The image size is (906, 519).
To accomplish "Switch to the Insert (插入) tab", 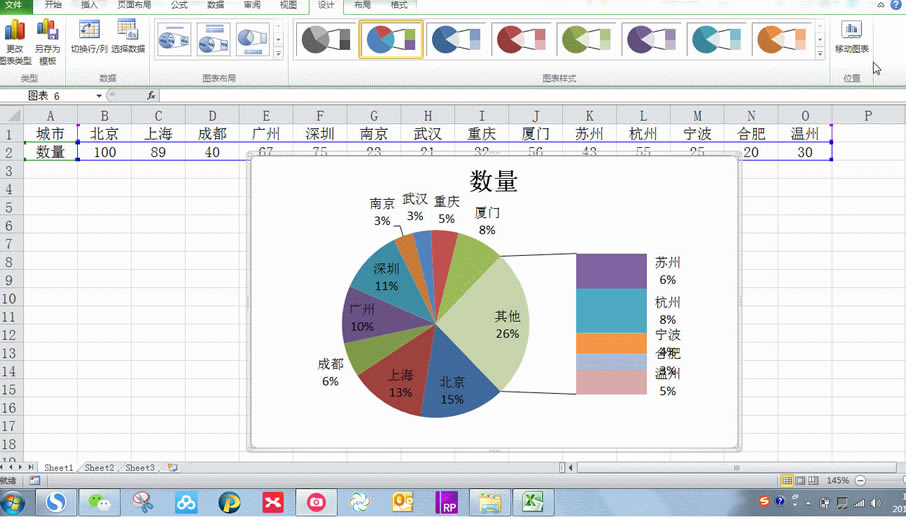I will point(89,5).
